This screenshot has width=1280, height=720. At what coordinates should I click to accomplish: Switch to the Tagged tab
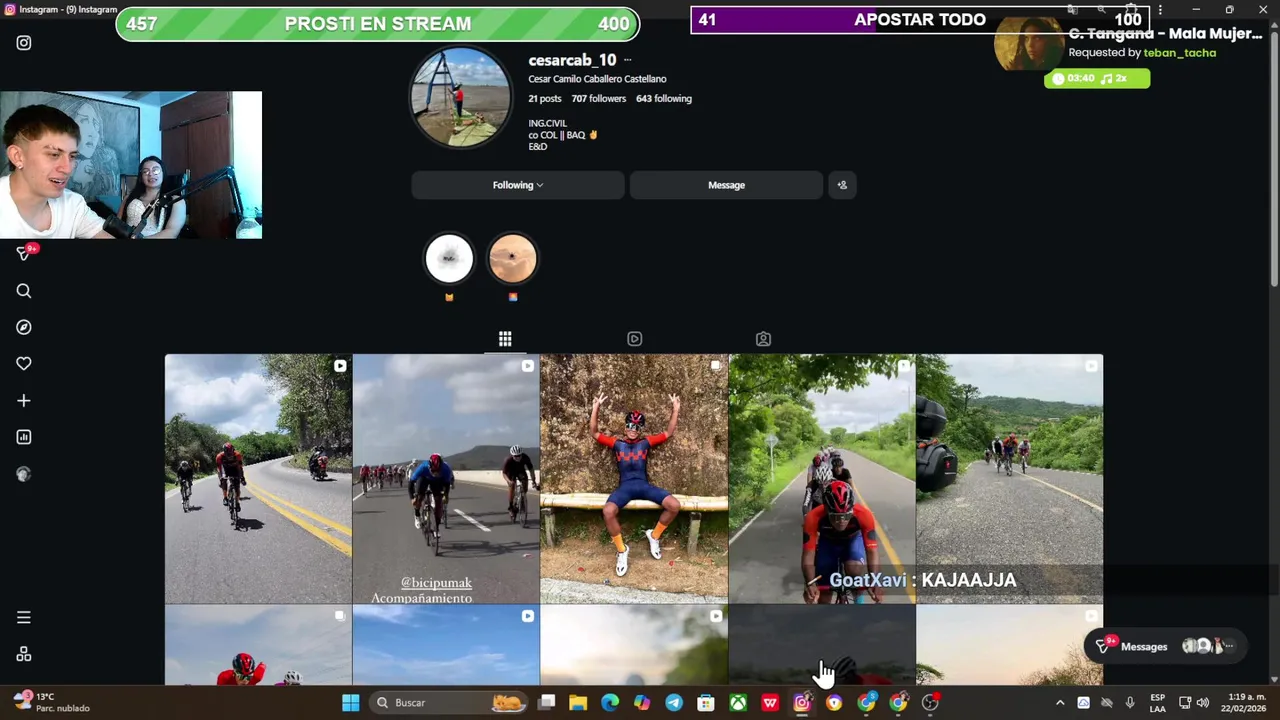(x=763, y=339)
